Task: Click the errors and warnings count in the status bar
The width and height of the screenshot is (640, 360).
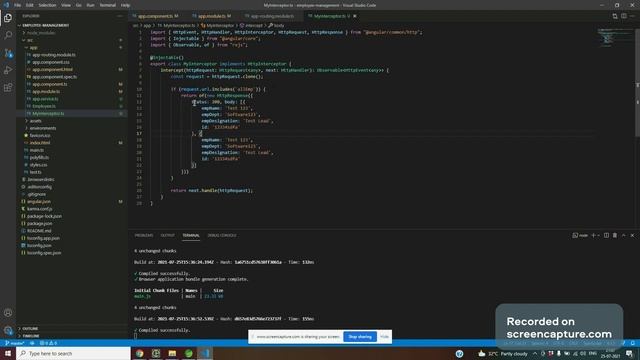Action: point(49,343)
